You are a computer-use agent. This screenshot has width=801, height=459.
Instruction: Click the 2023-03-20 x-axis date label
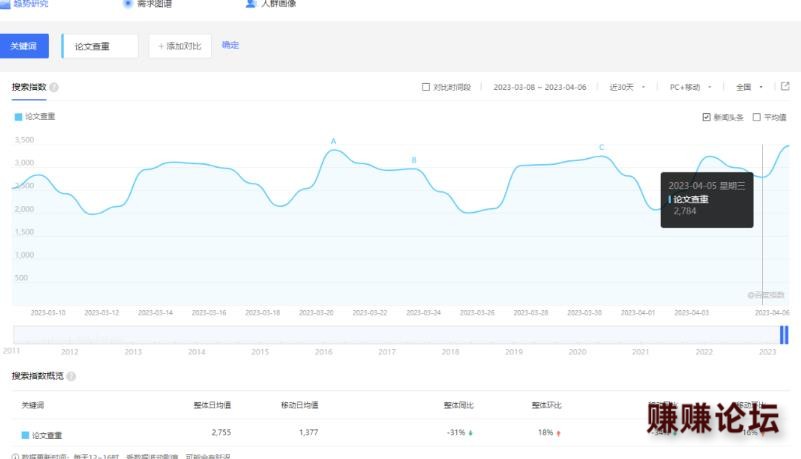click(316, 312)
